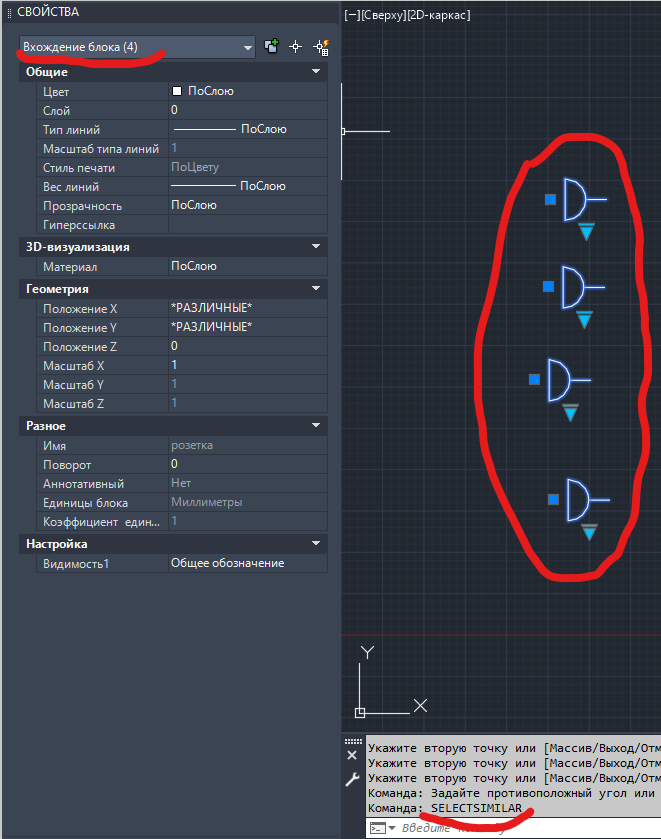Viewport: 661px width, 839px height.
Task: Click the 'Поворот' value field
Action: point(248,464)
